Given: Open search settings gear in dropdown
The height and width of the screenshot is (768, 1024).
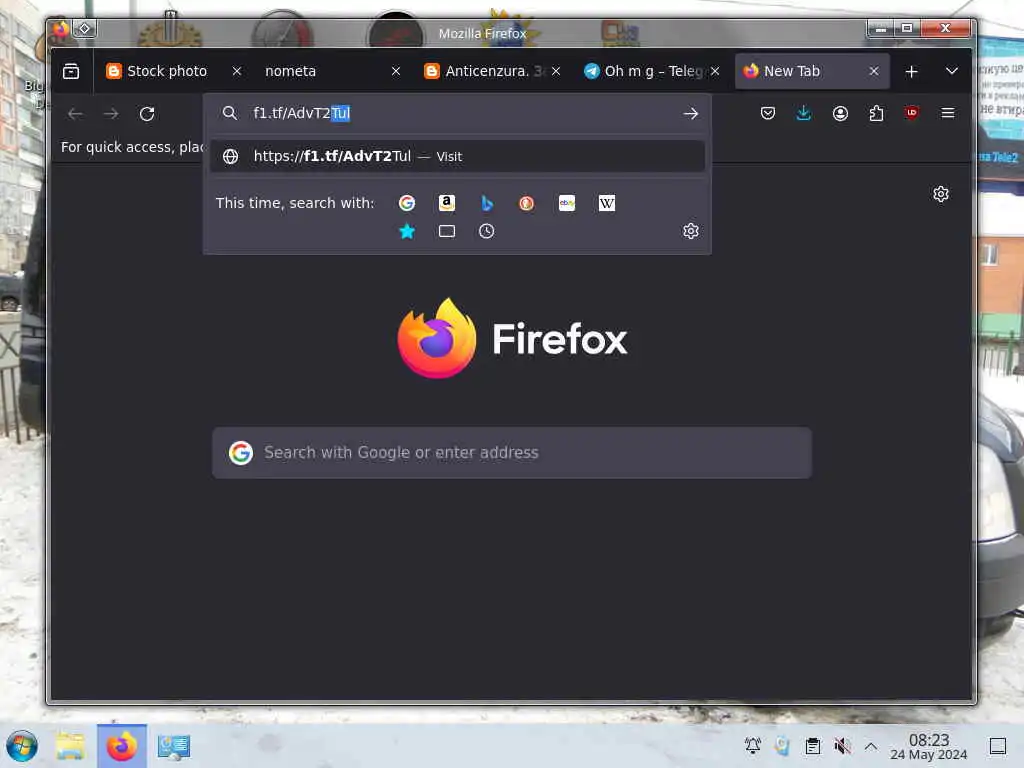Looking at the screenshot, I should [x=691, y=231].
